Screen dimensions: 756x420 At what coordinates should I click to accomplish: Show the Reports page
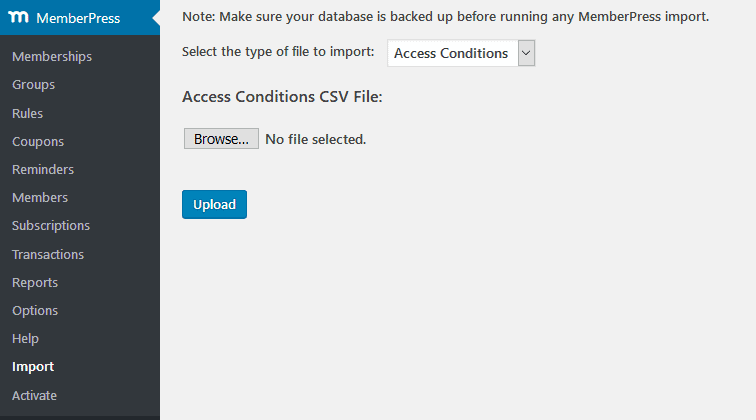coord(35,283)
